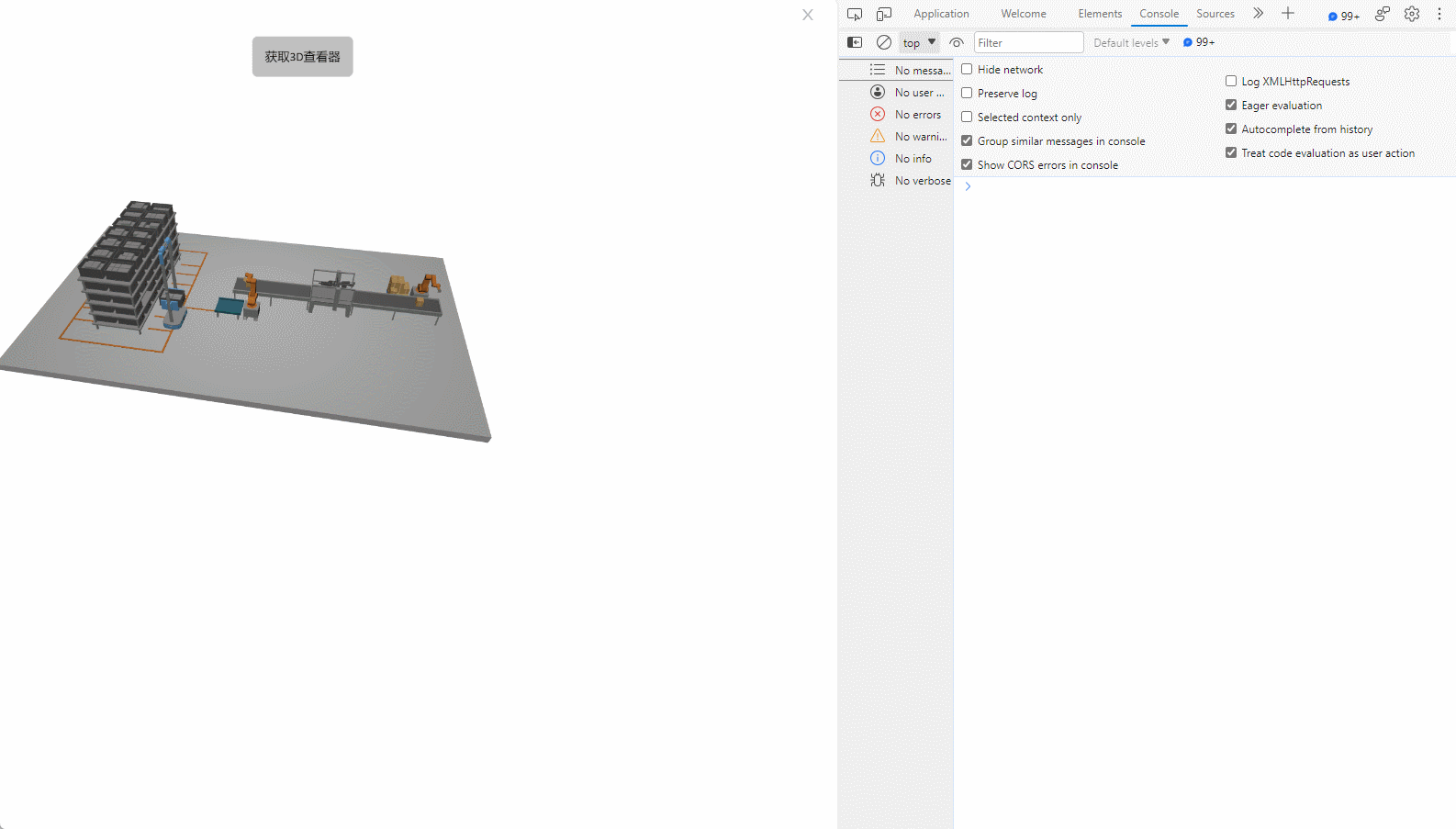Viewport: 1456px width, 829px height.
Task: Open the top context dropdown
Action: click(919, 42)
